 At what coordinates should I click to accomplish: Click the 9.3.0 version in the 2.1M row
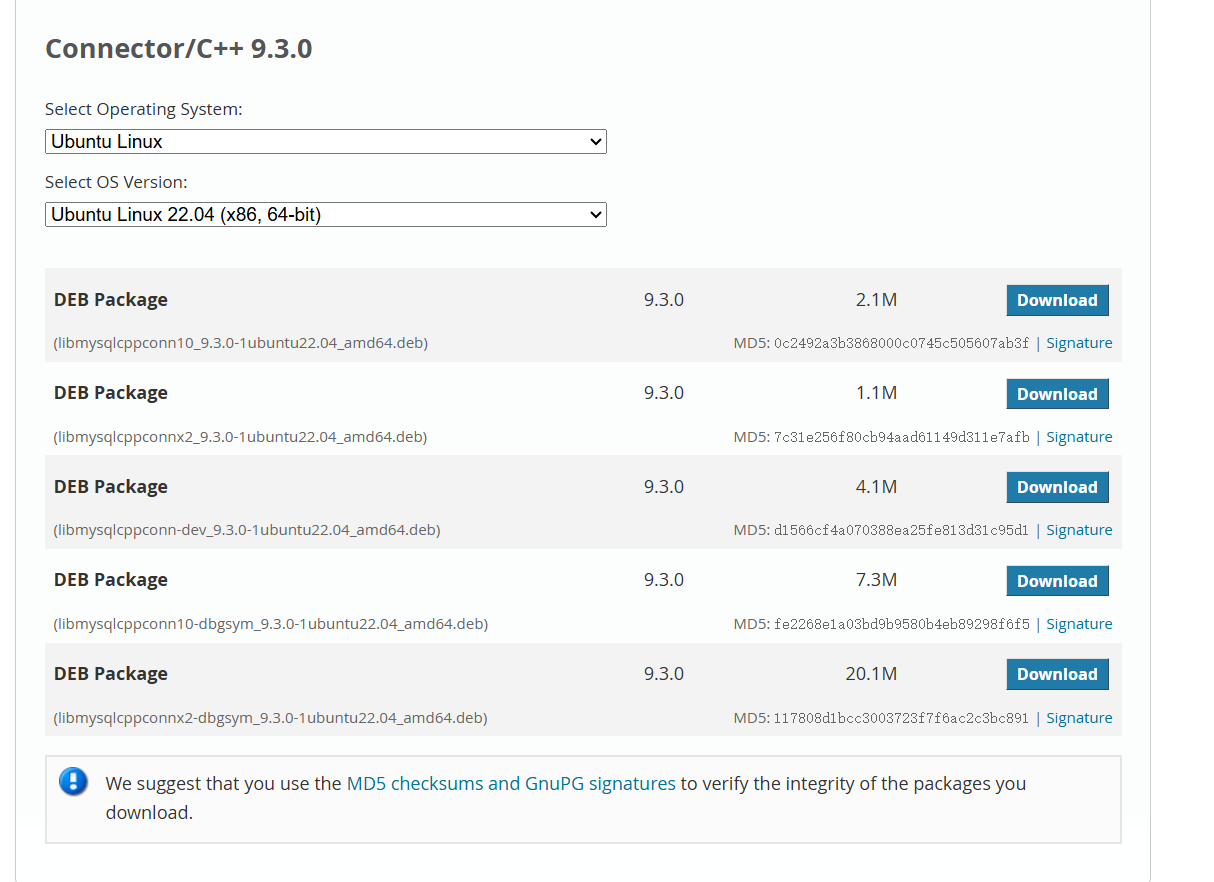(x=664, y=300)
